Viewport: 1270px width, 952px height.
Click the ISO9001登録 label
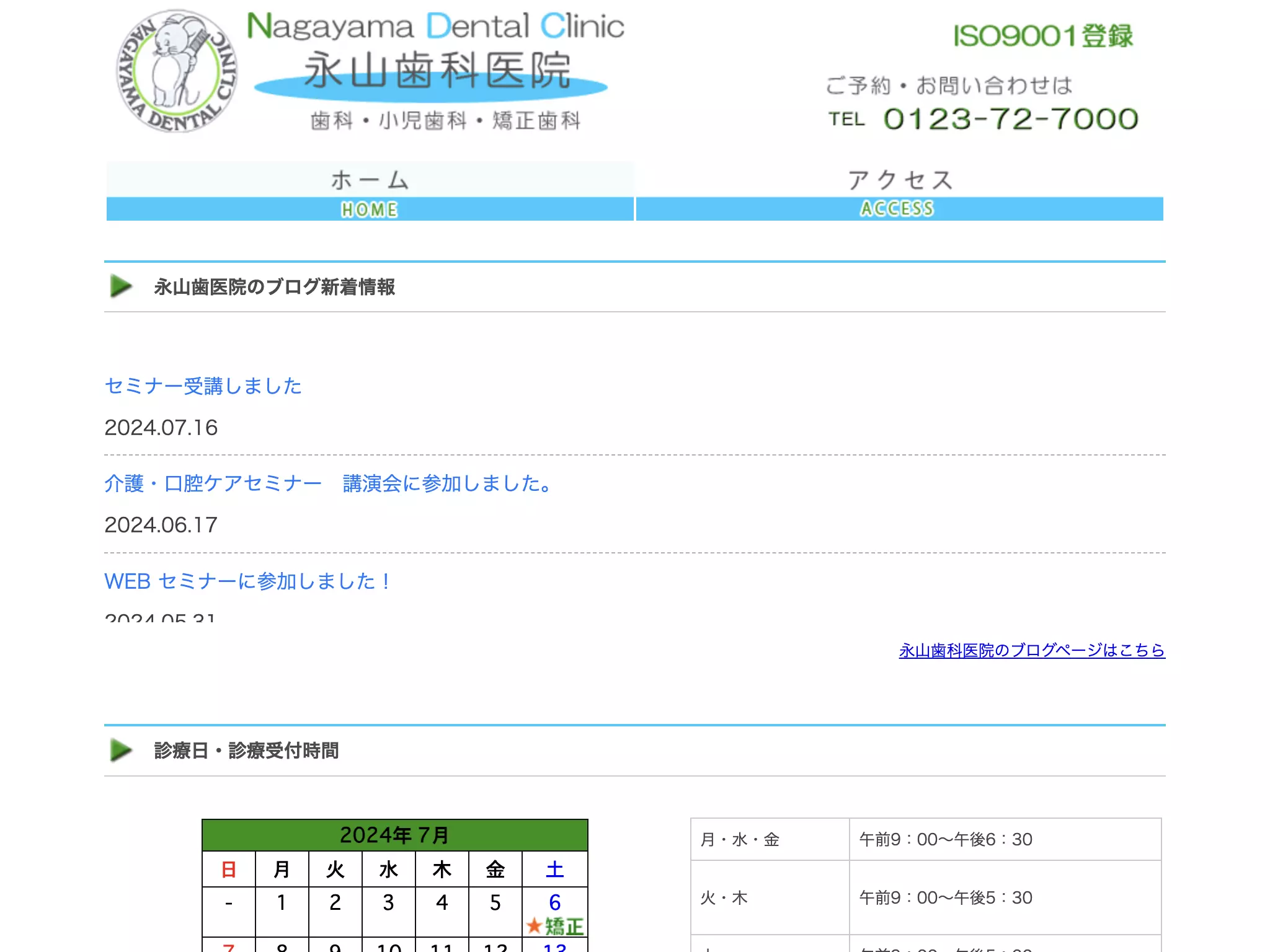pos(1043,36)
